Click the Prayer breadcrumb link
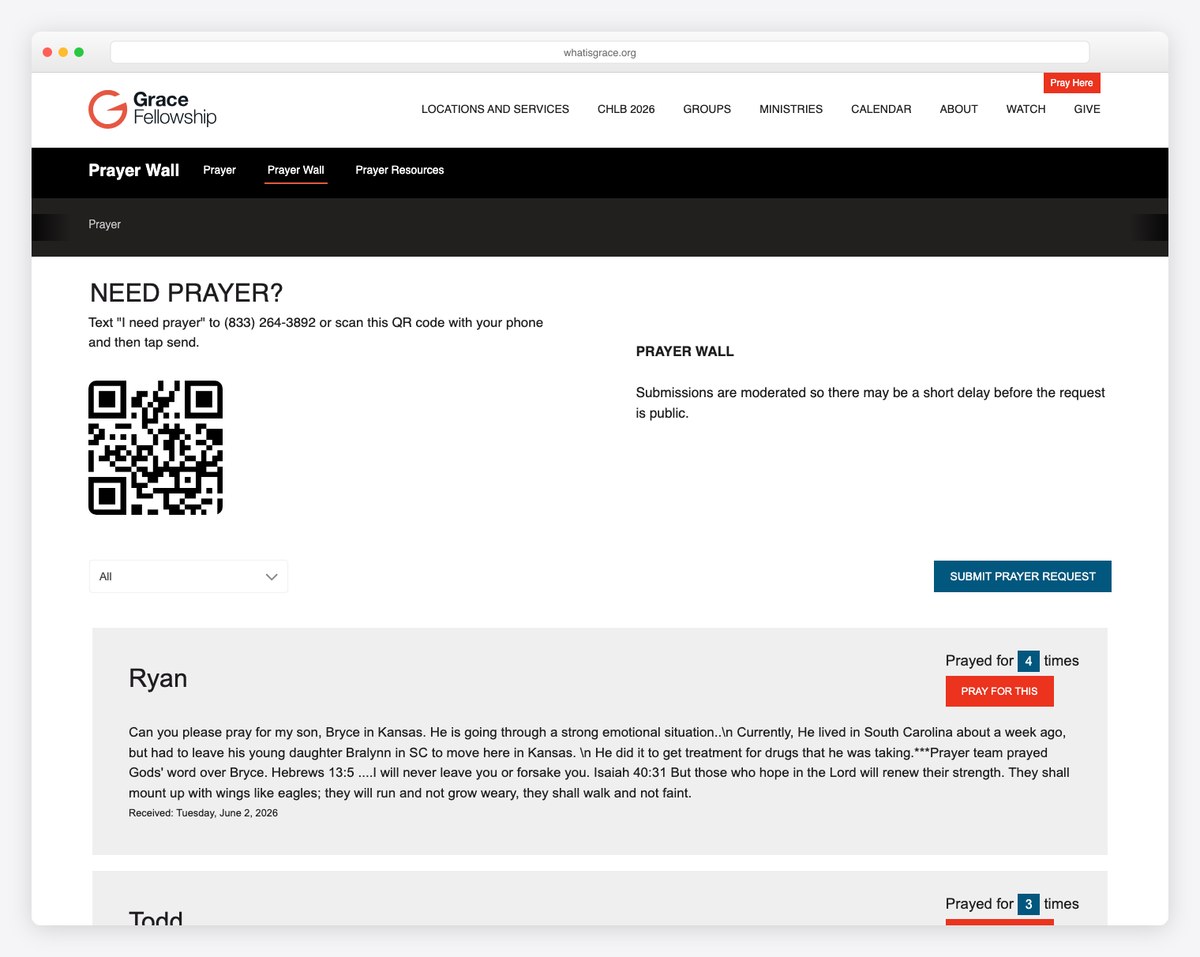The image size is (1200, 957). click(x=104, y=225)
